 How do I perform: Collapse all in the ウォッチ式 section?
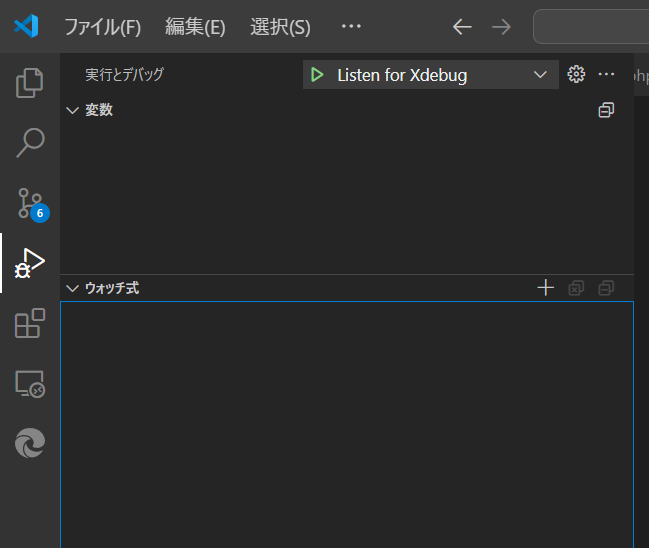606,288
